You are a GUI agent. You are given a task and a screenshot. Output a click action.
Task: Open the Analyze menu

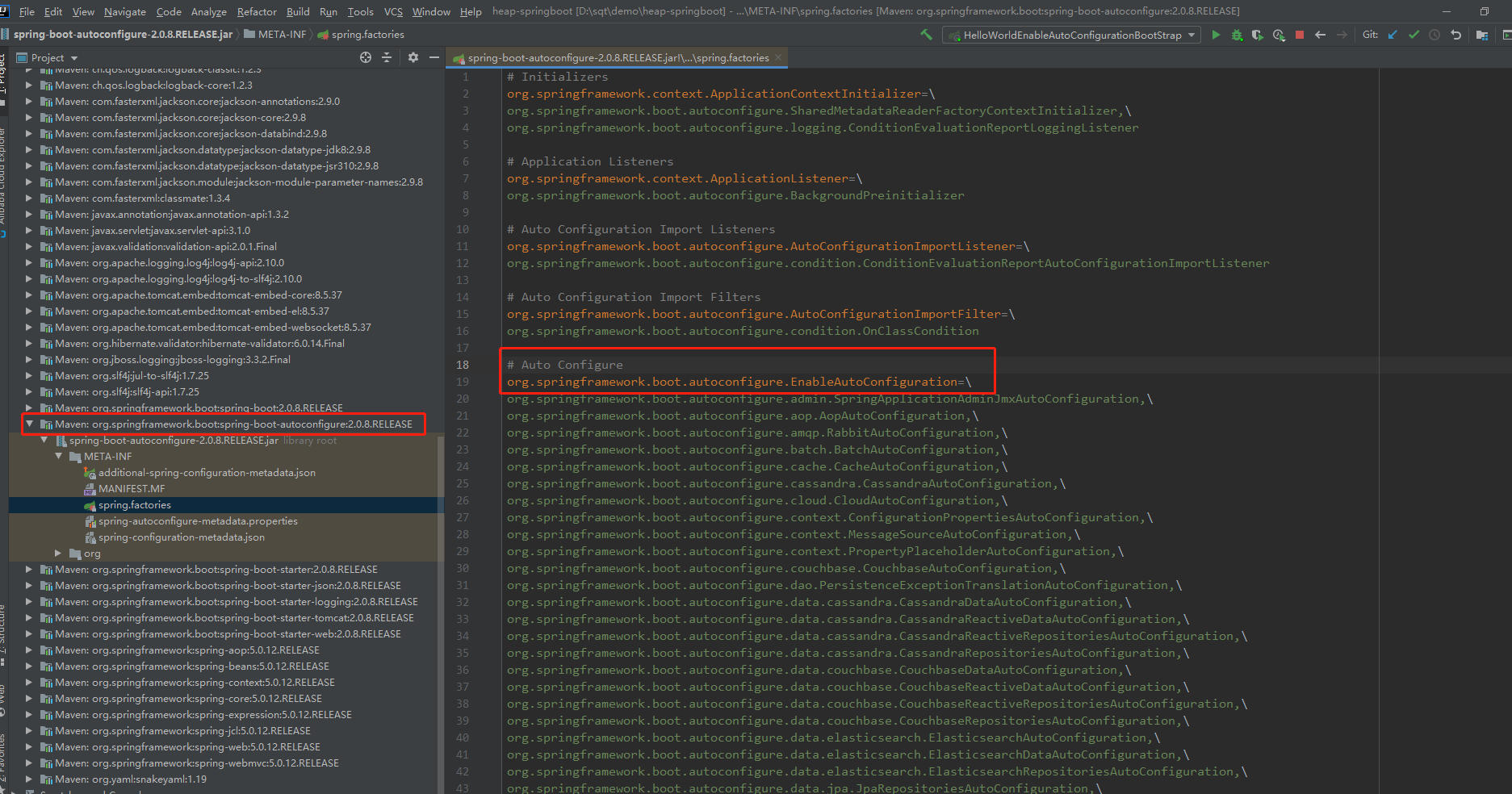click(x=209, y=11)
